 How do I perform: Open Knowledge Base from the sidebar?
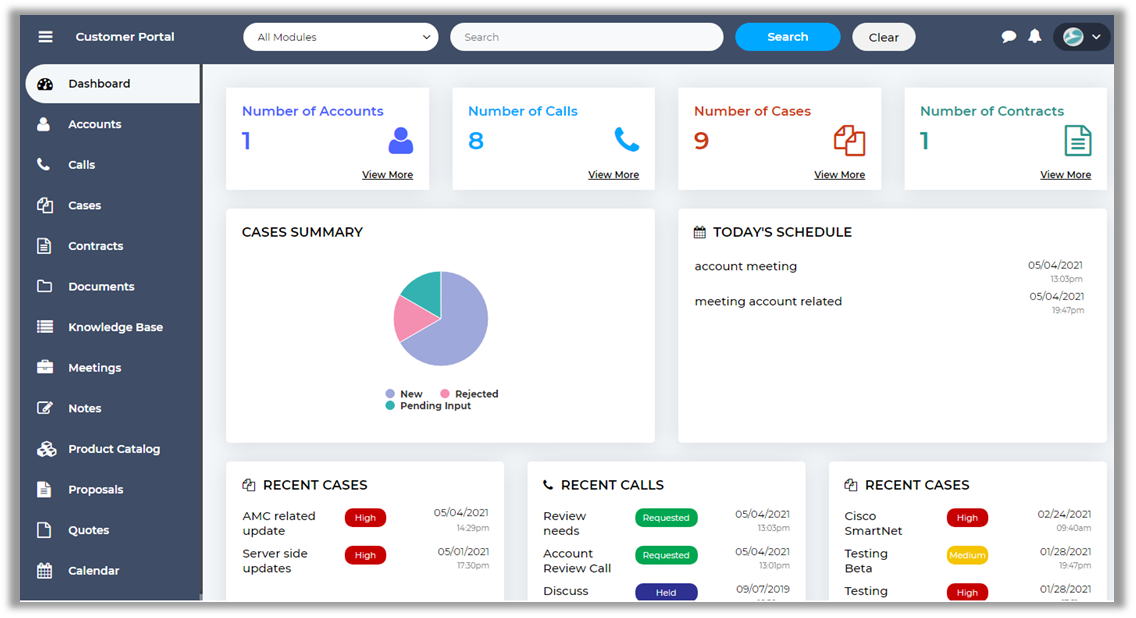click(x=115, y=327)
